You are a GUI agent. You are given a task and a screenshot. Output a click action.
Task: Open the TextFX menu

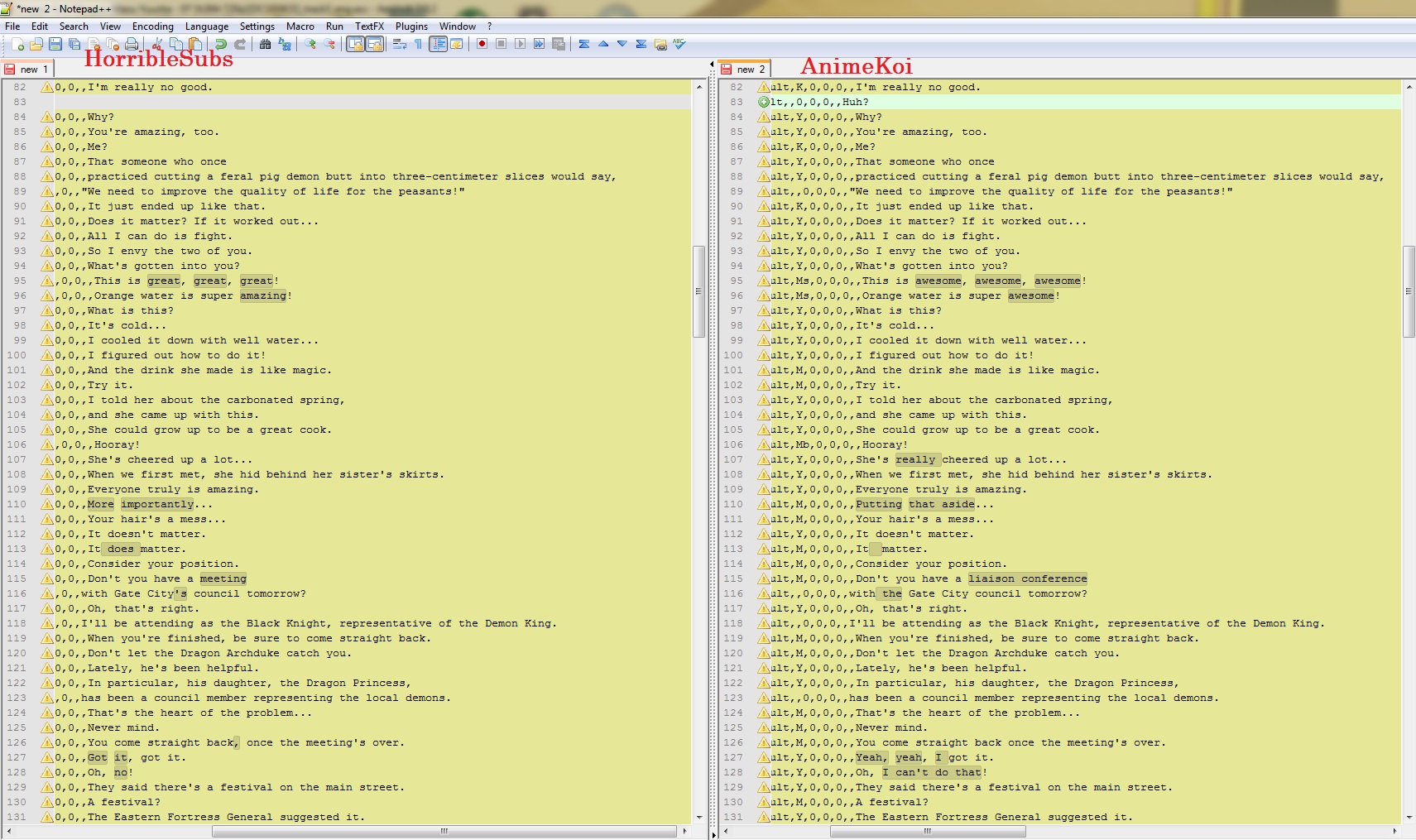pyautogui.click(x=369, y=26)
